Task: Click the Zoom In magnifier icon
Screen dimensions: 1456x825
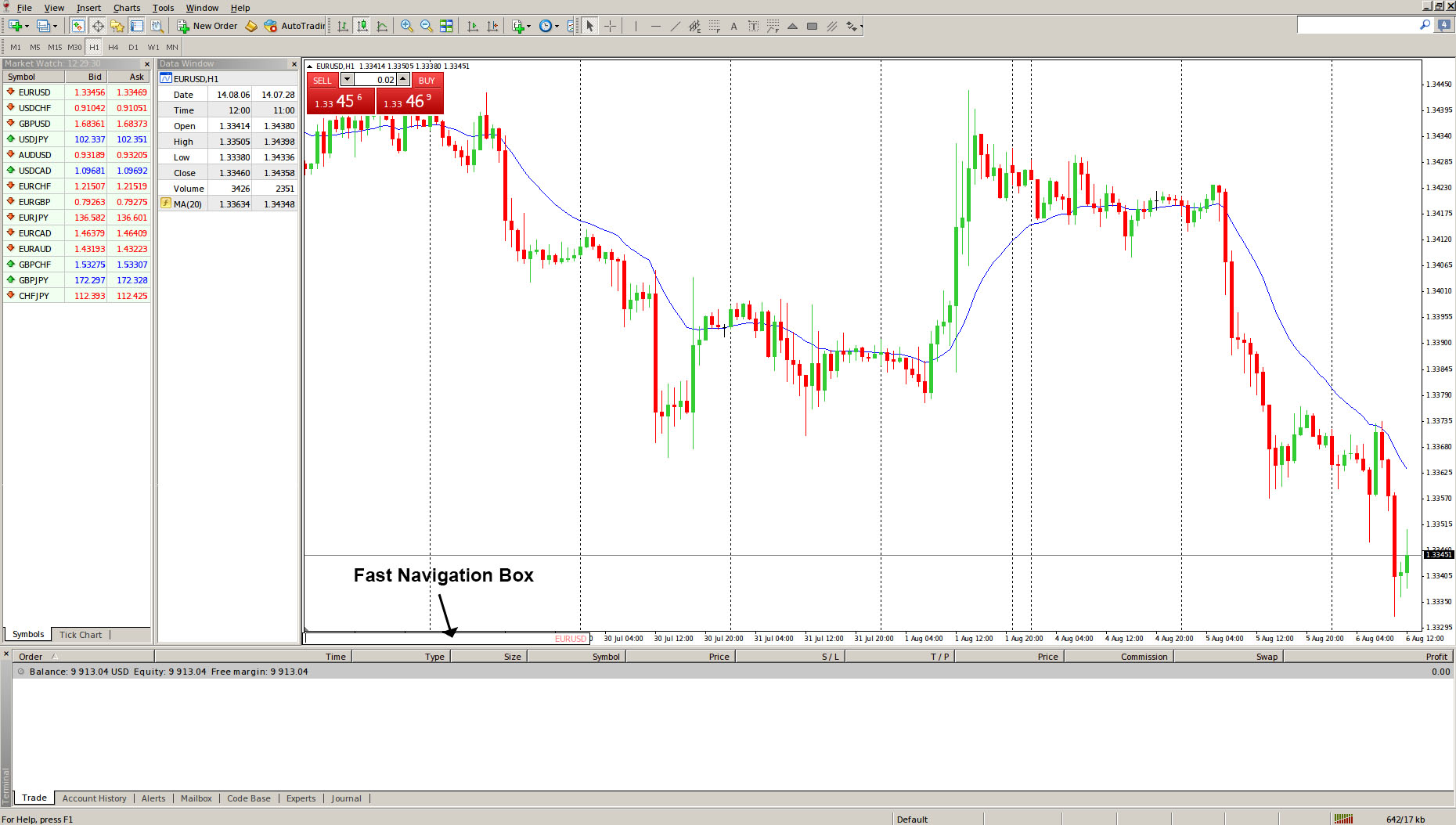Action: [x=406, y=26]
